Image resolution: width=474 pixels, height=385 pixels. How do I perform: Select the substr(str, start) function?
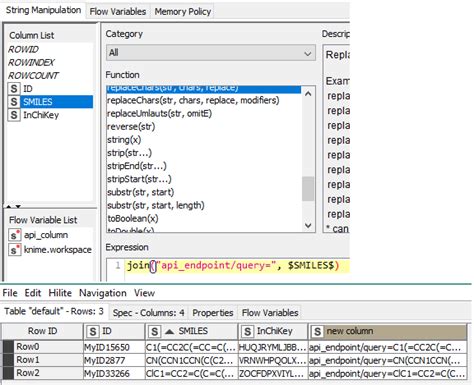coord(140,192)
